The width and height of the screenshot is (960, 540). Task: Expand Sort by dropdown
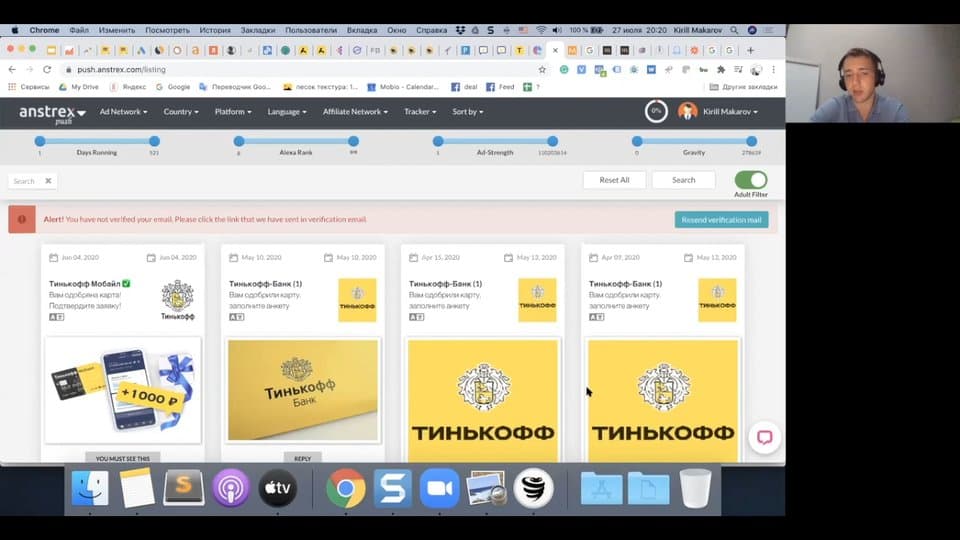(x=468, y=112)
